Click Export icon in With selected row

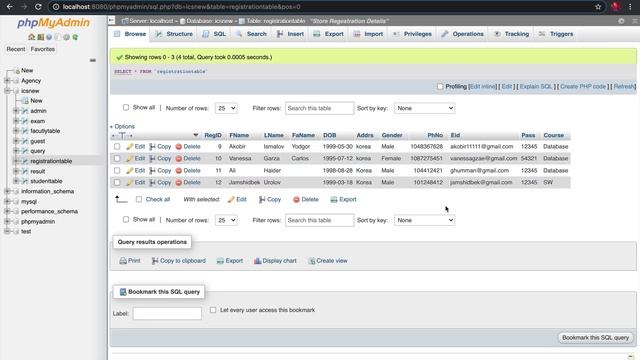tap(334, 200)
